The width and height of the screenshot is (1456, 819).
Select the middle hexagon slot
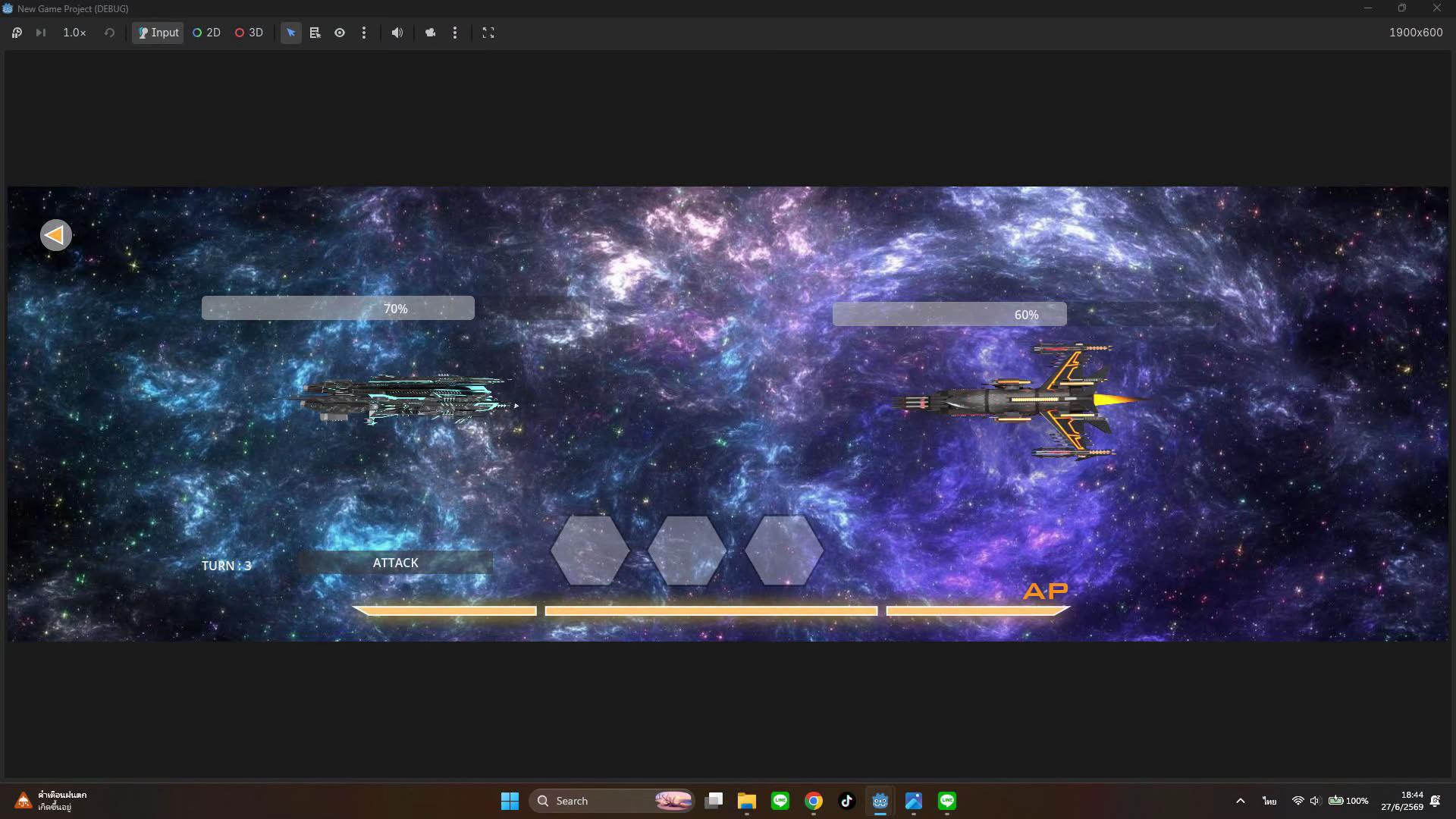click(687, 551)
